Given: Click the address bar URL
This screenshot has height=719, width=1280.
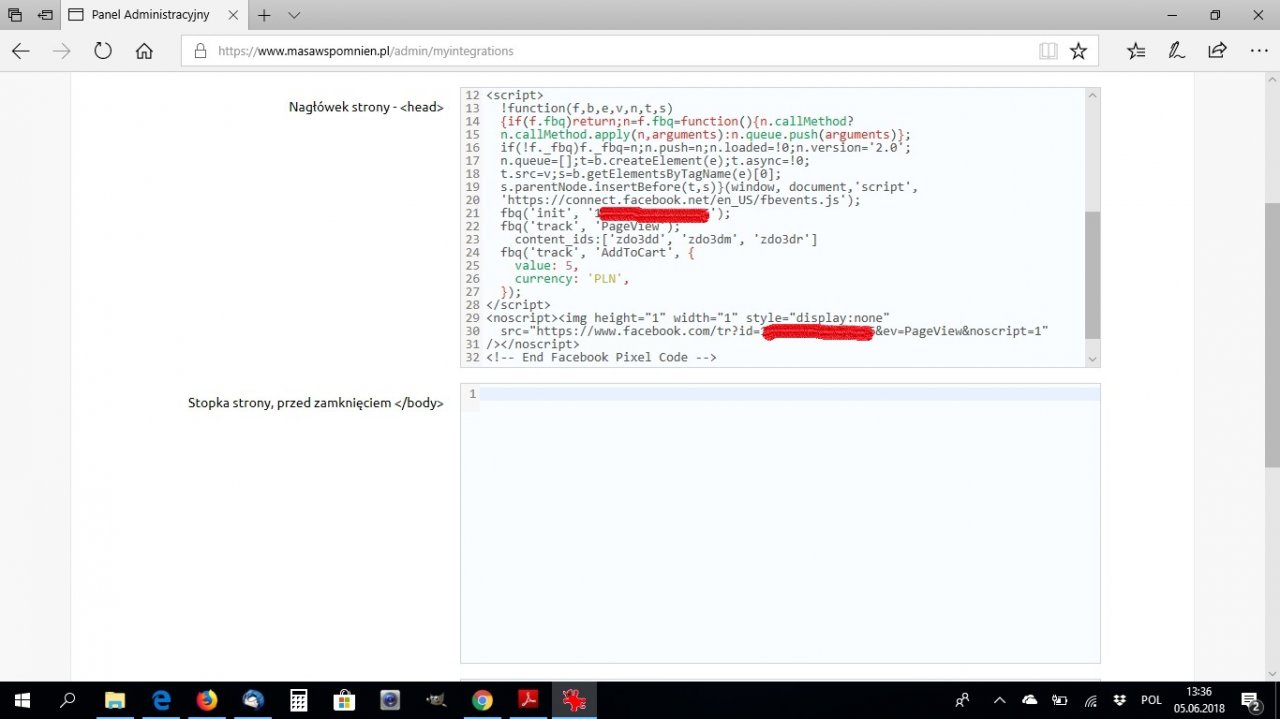Looking at the screenshot, I should [x=366, y=51].
